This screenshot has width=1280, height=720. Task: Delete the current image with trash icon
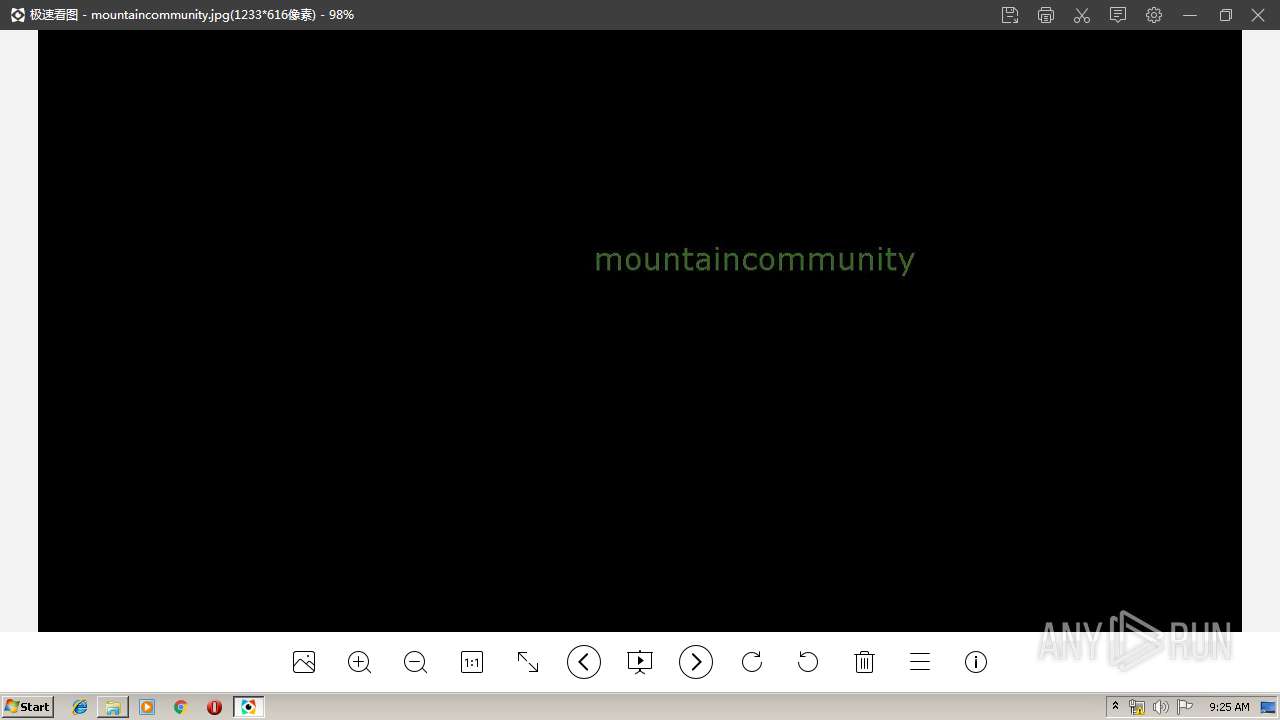click(865, 662)
